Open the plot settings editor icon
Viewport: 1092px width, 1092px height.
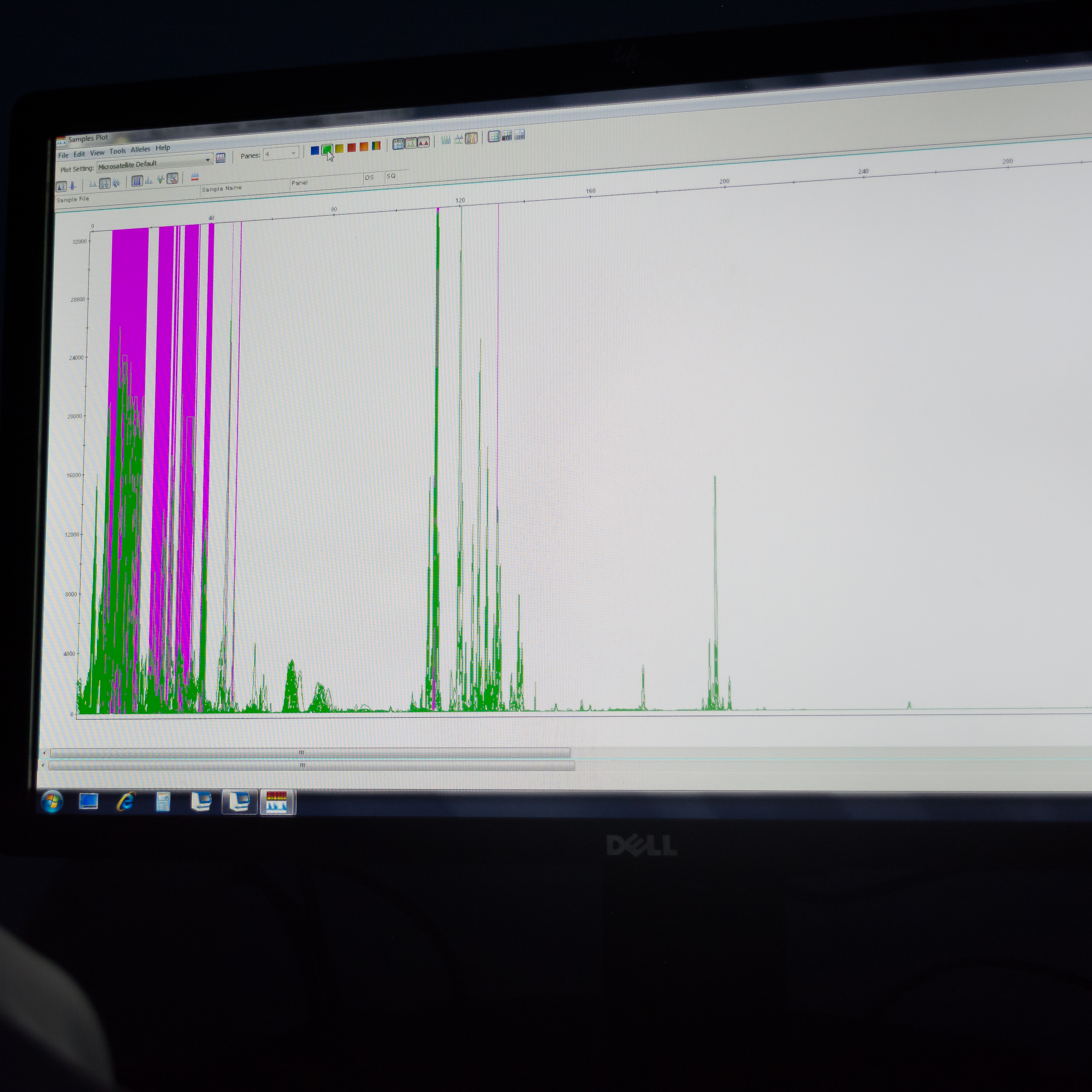click(220, 158)
